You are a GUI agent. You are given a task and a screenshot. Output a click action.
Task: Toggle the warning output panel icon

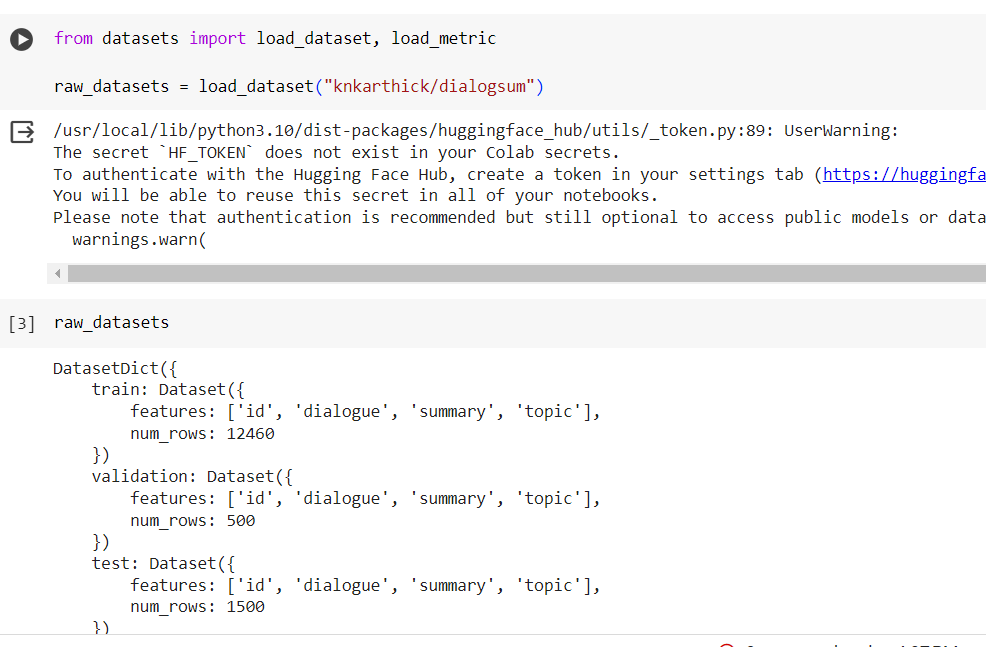tap(21, 132)
